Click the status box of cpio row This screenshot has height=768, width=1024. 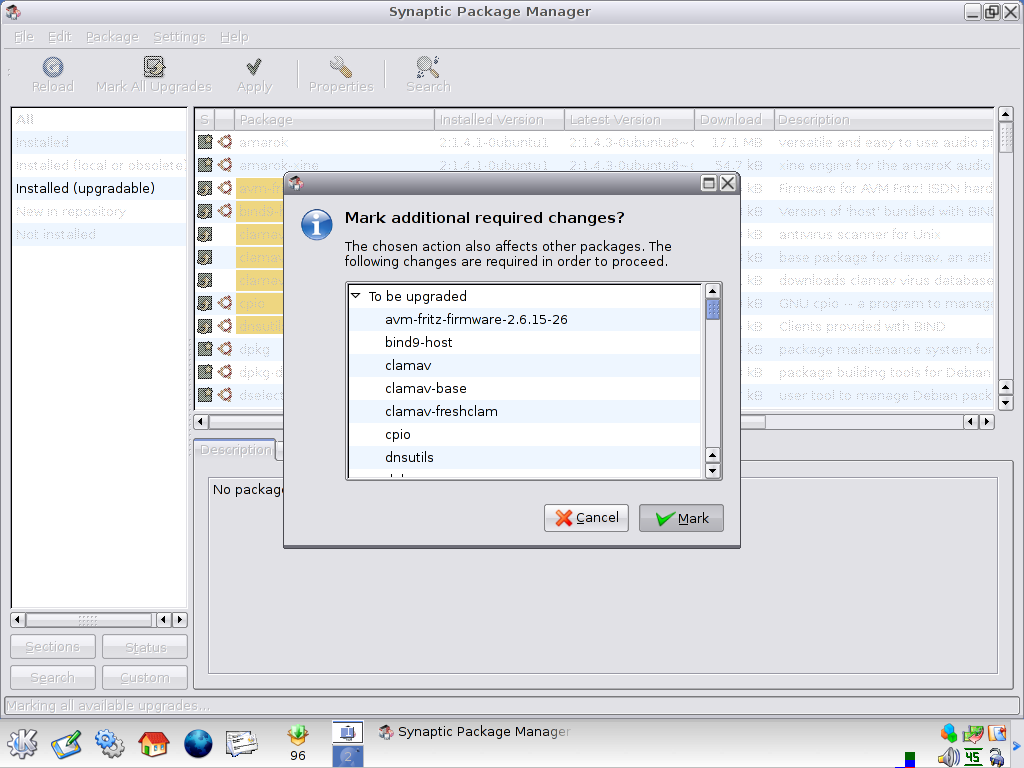205,303
